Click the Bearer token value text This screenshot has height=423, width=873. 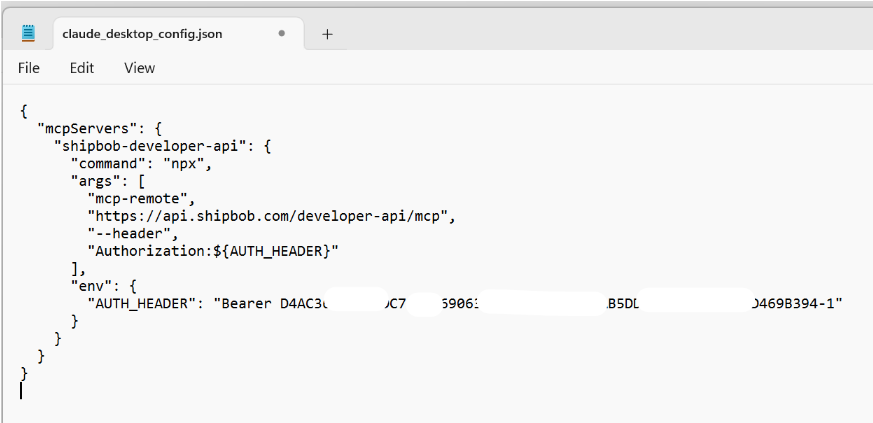pos(528,303)
